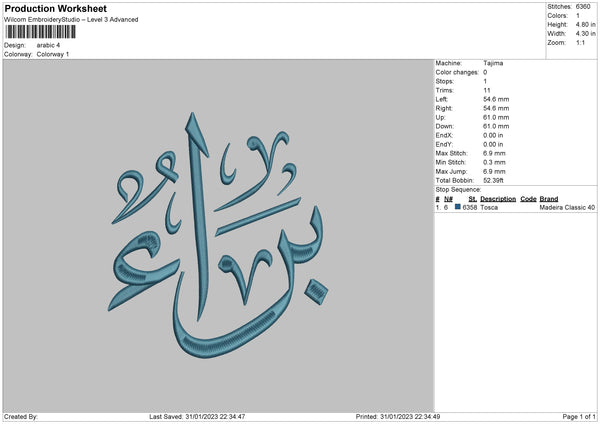Screen dimensions: 600x424
Task: Click the Stitches value 6360
Action: coord(581,7)
